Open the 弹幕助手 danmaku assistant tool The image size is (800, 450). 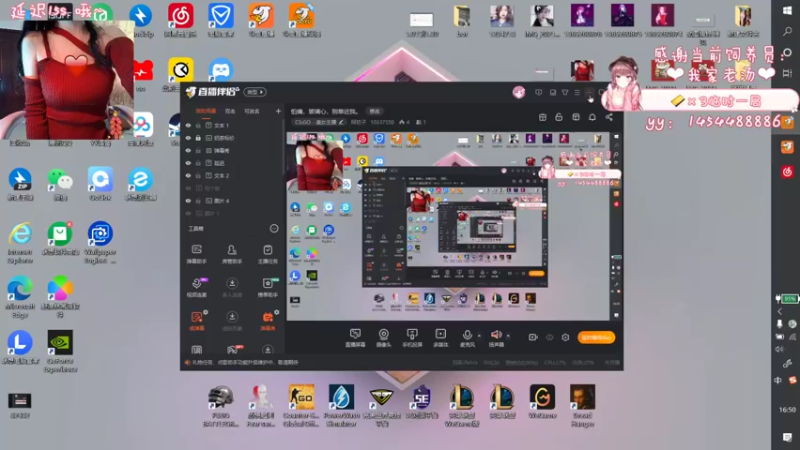pos(196,254)
